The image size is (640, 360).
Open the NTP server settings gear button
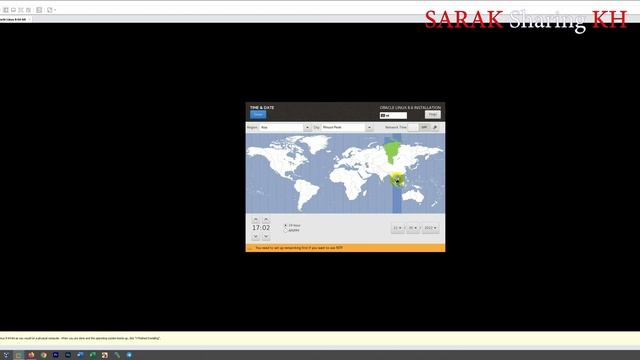(x=435, y=127)
